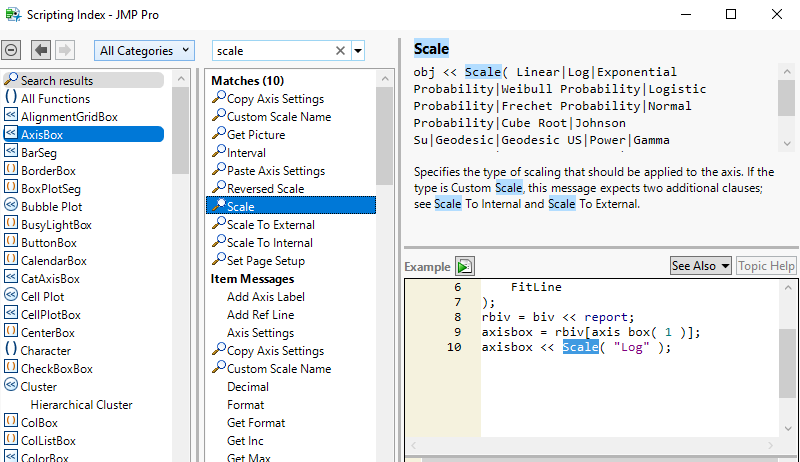
Task: Select Scale To Internal match
Action: (270, 243)
